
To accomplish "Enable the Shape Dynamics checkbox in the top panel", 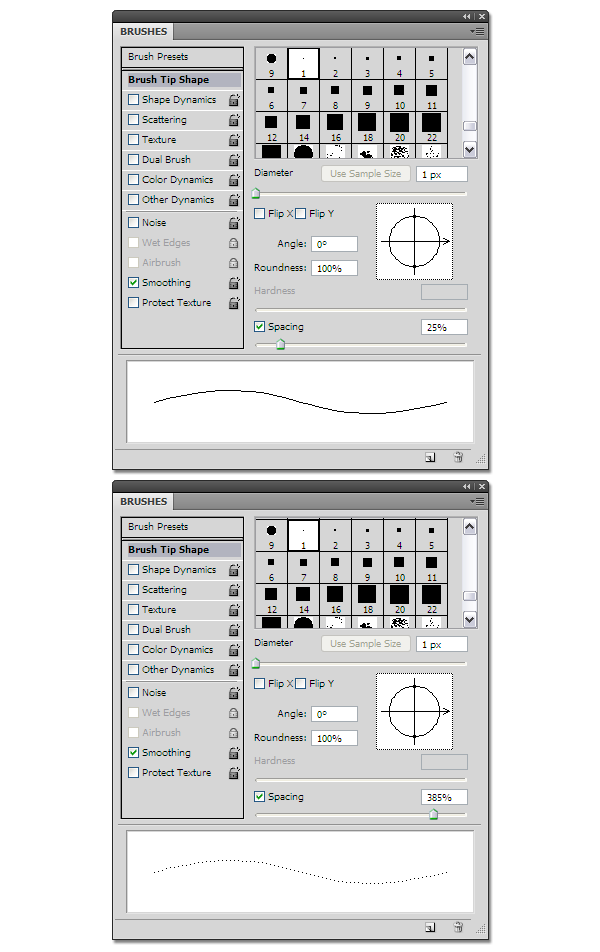I will [x=134, y=100].
